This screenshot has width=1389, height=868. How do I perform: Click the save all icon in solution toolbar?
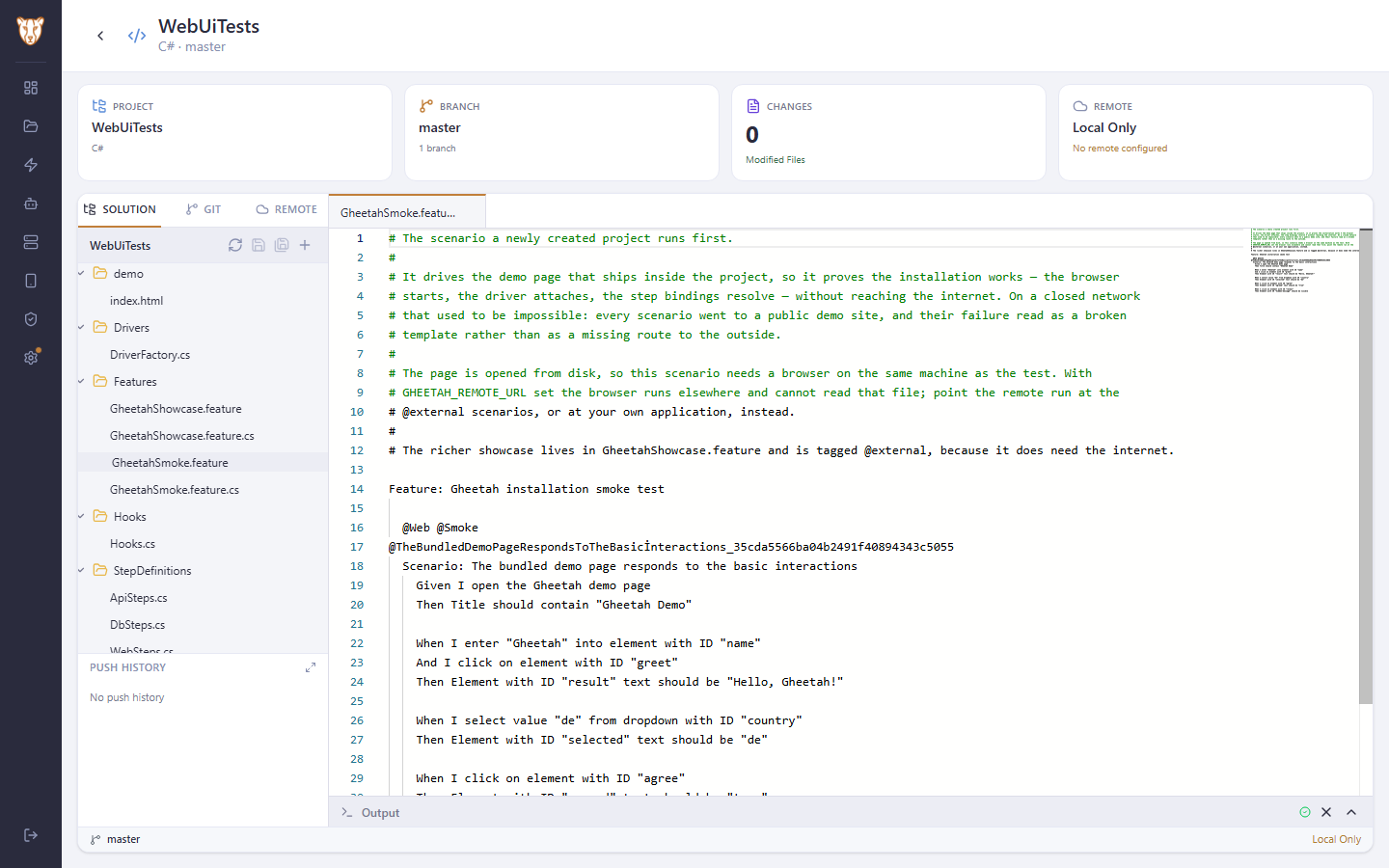[282, 245]
